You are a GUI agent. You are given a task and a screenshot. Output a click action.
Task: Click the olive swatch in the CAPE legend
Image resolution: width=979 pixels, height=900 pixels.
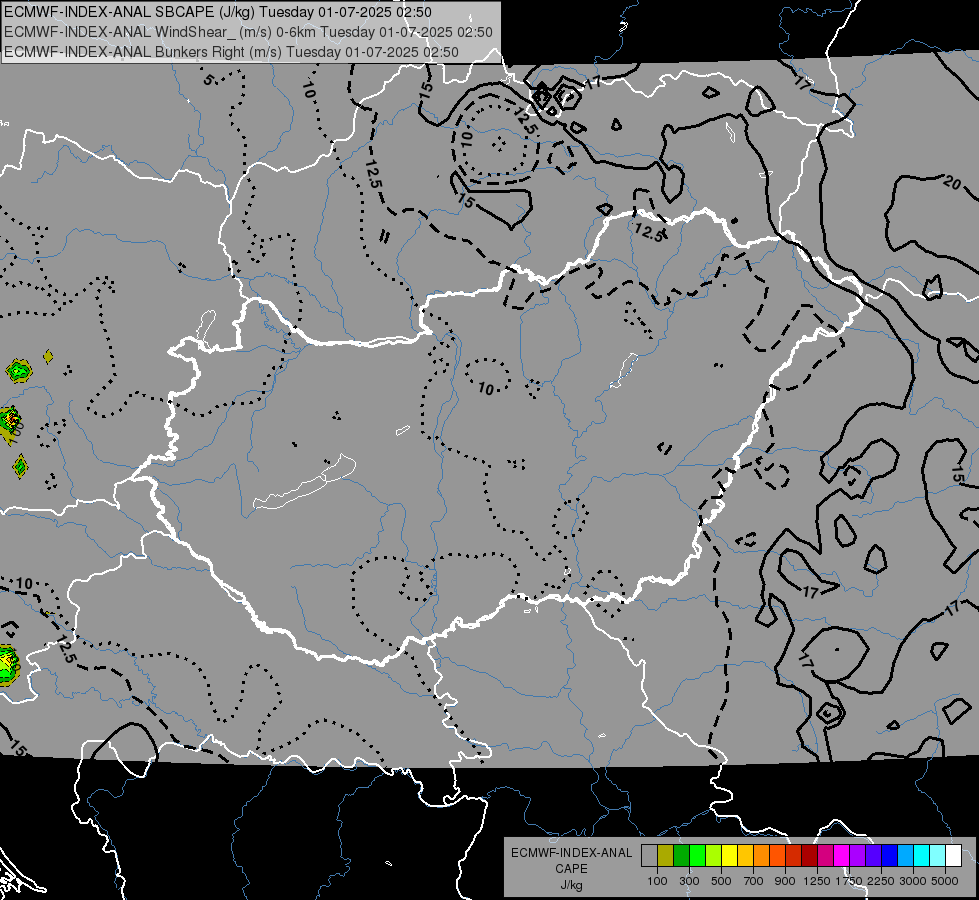click(666, 855)
